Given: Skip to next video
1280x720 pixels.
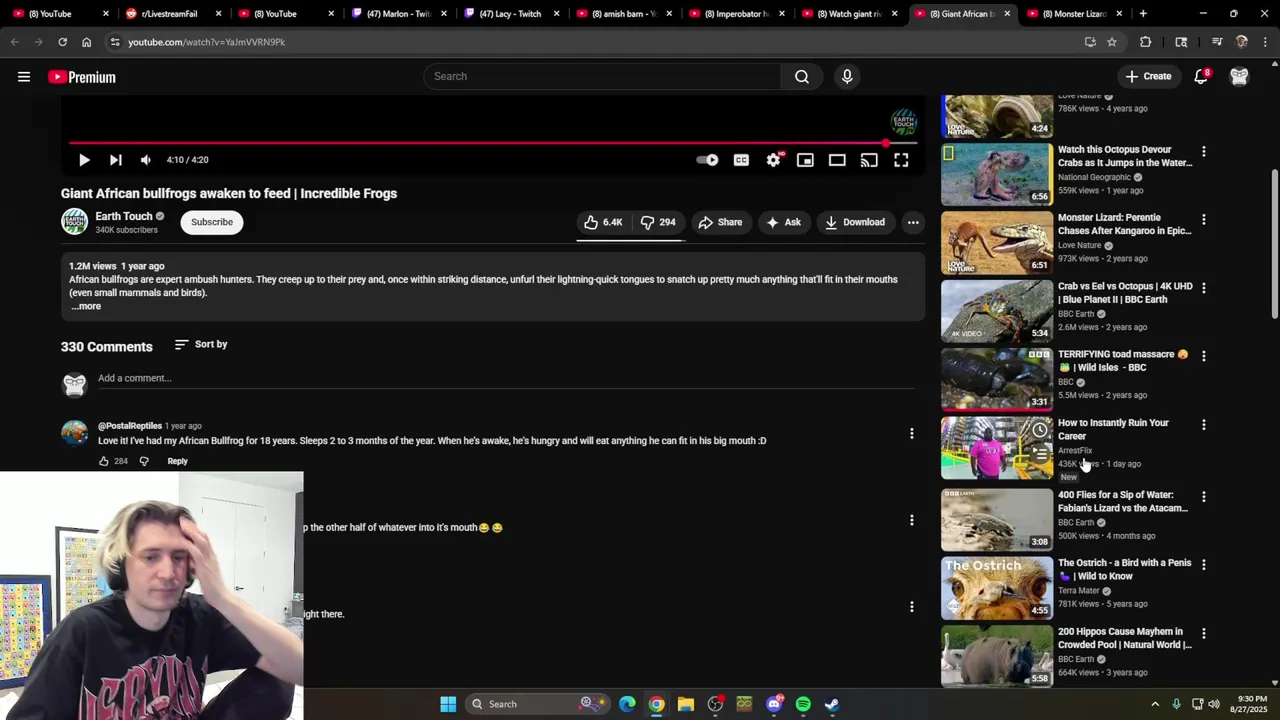Looking at the screenshot, I should [116, 160].
